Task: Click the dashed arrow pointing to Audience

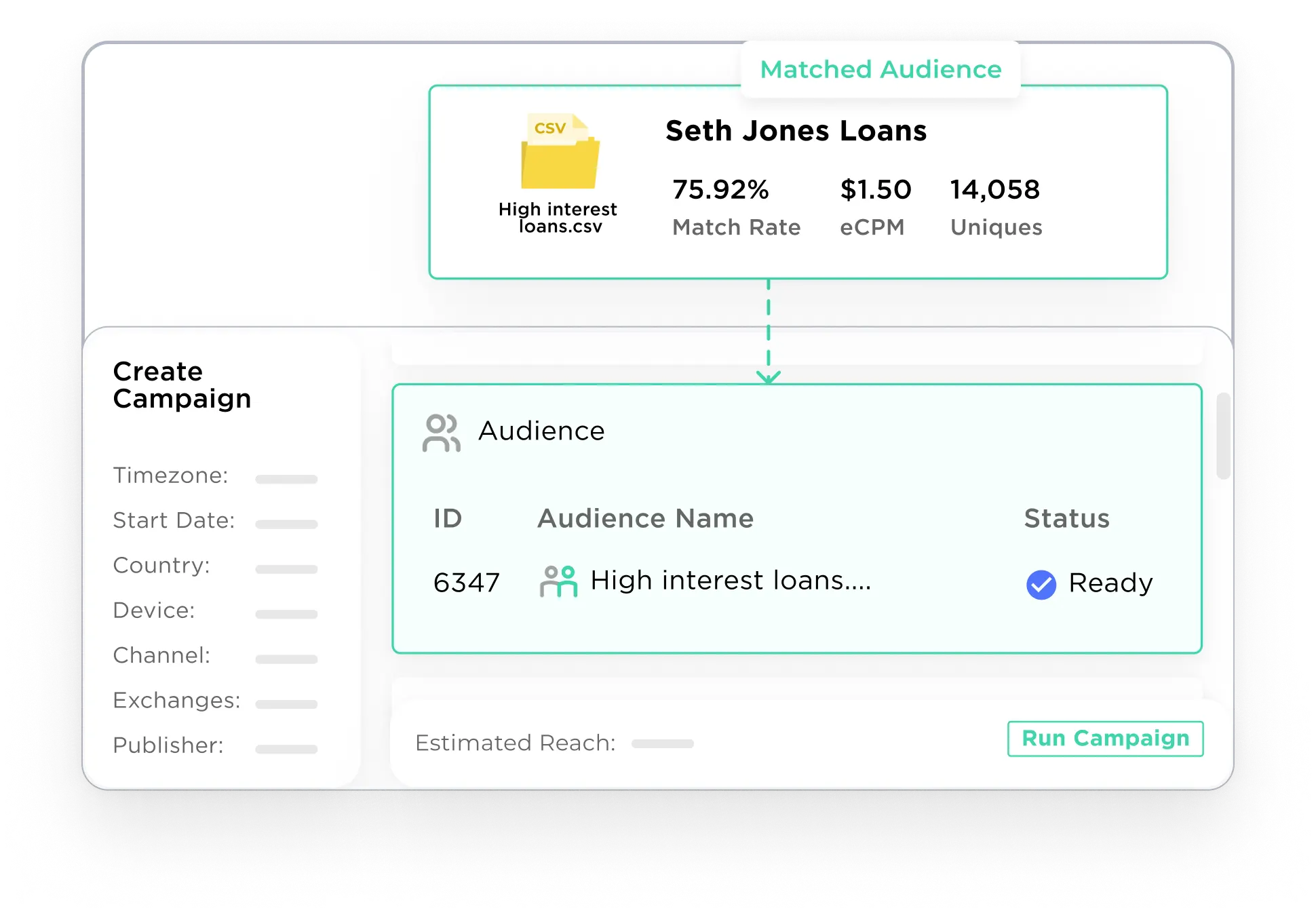Action: [768, 332]
